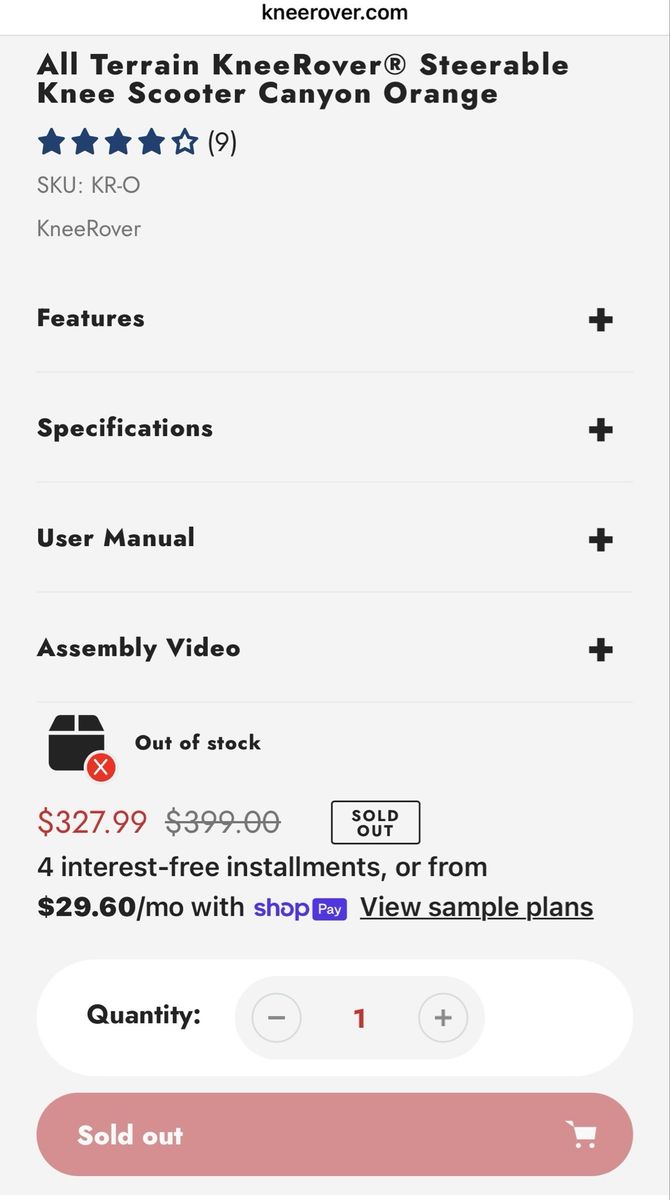Click the quantity number field

pyautogui.click(x=360, y=1018)
